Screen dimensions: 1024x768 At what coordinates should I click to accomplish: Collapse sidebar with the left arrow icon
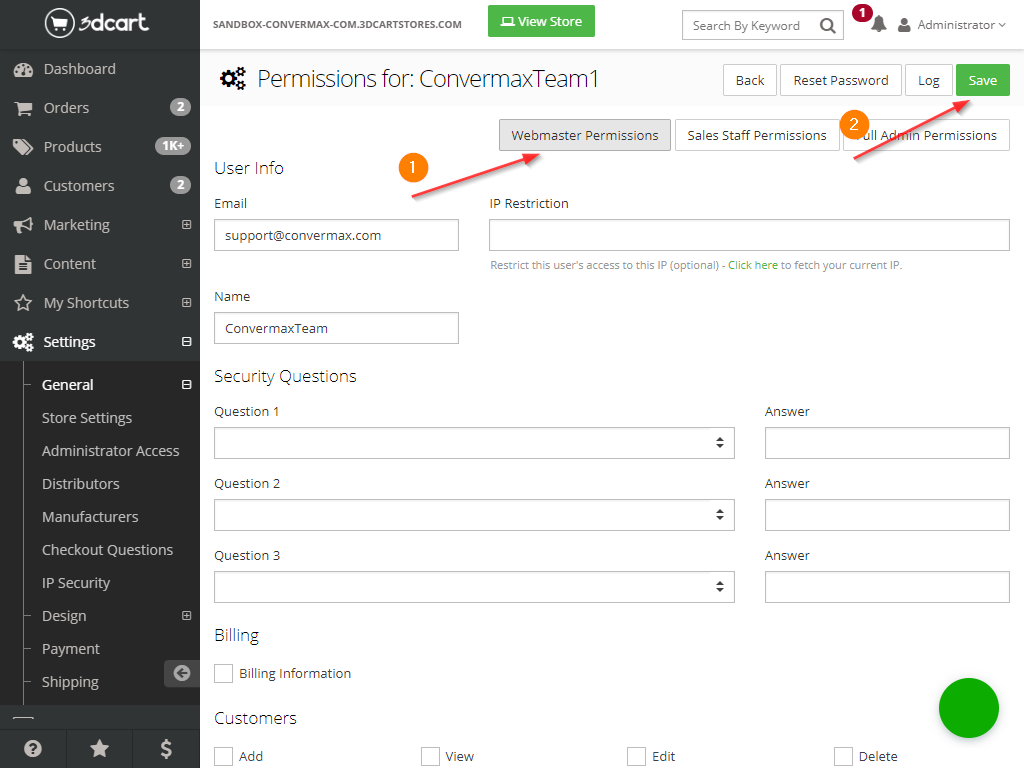point(182,673)
